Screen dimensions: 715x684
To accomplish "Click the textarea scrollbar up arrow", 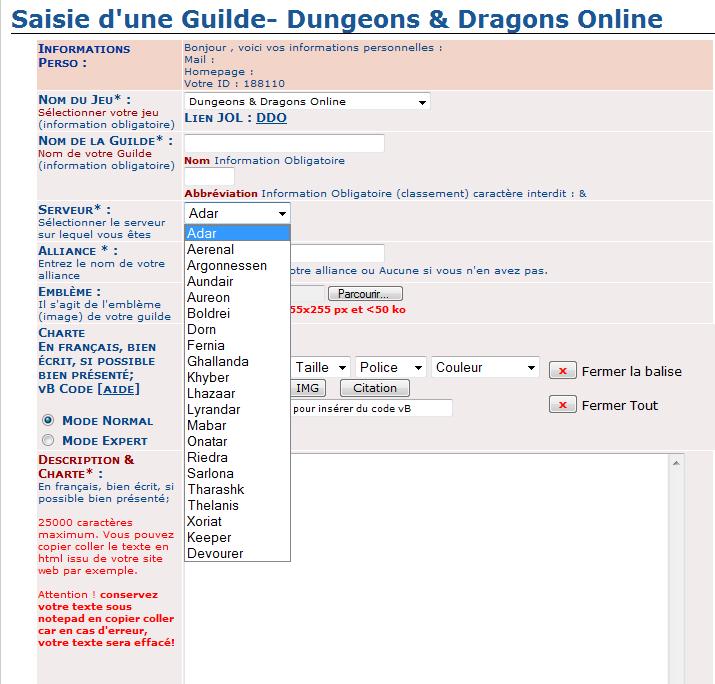I will [x=676, y=463].
